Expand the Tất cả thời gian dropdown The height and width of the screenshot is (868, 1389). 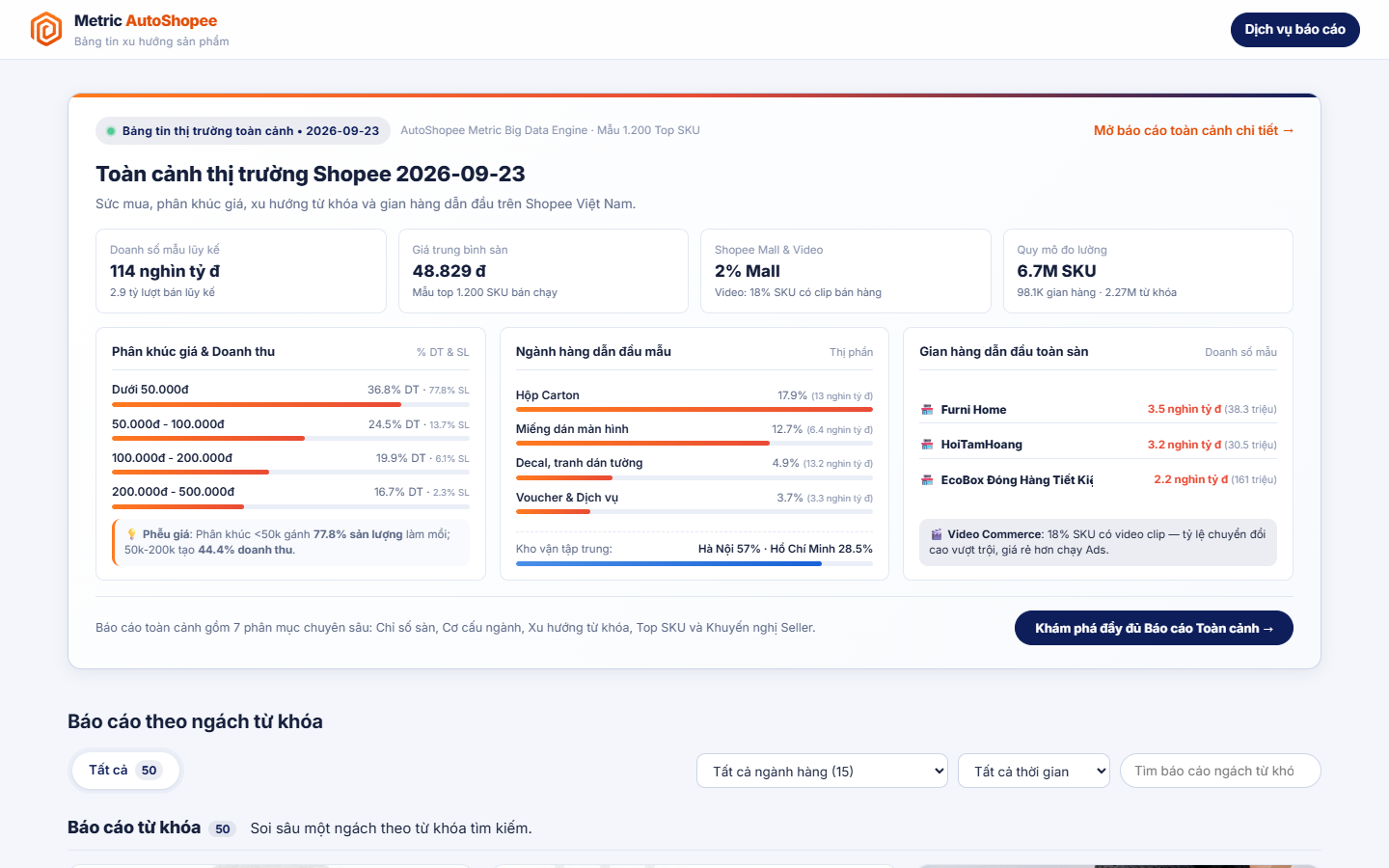(1034, 771)
